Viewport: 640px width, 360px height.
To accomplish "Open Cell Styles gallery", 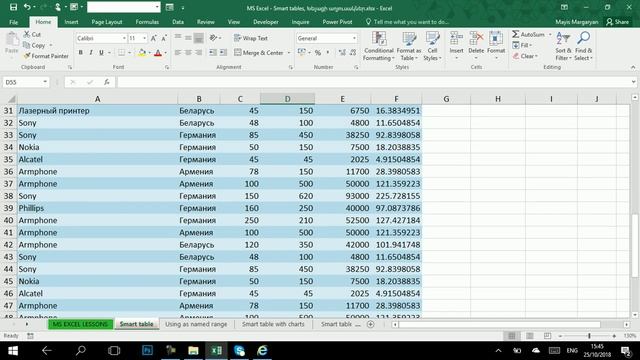I will point(432,46).
